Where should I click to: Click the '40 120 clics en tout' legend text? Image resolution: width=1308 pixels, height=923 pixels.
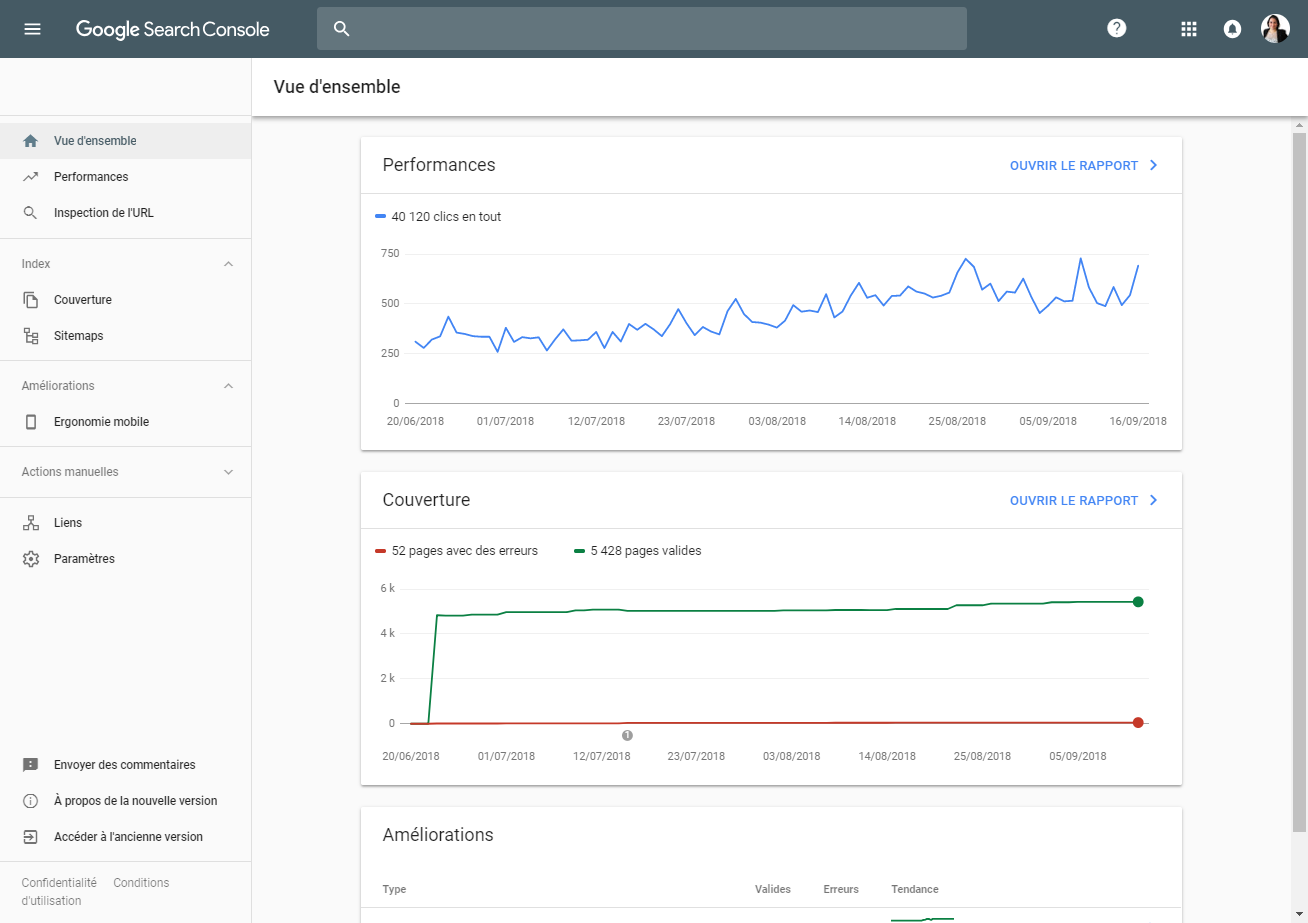447,217
